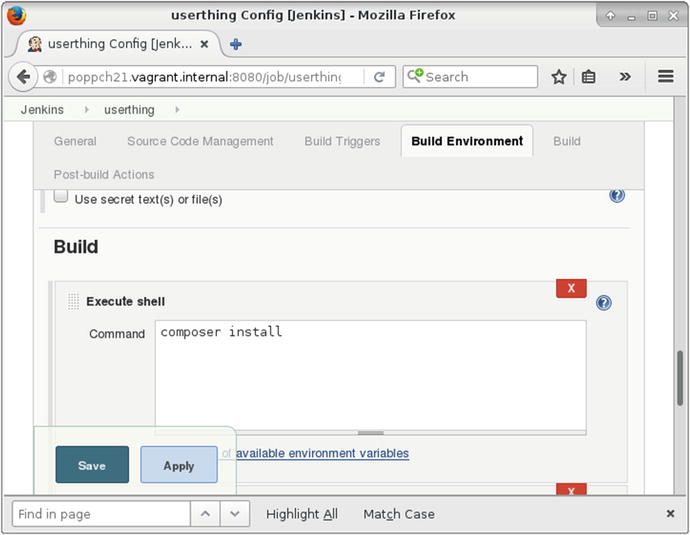The image size is (690, 535).
Task: Click the Build section heading
Action: point(76,247)
